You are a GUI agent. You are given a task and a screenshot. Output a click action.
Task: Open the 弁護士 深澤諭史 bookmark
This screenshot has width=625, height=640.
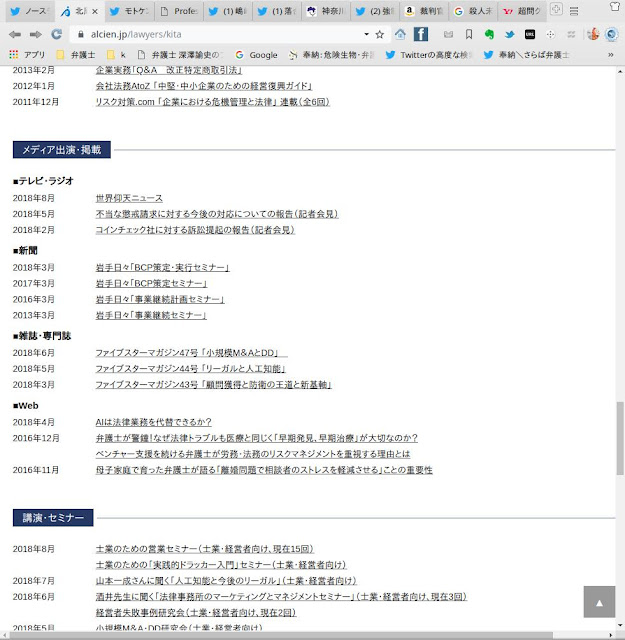[x=181, y=55]
